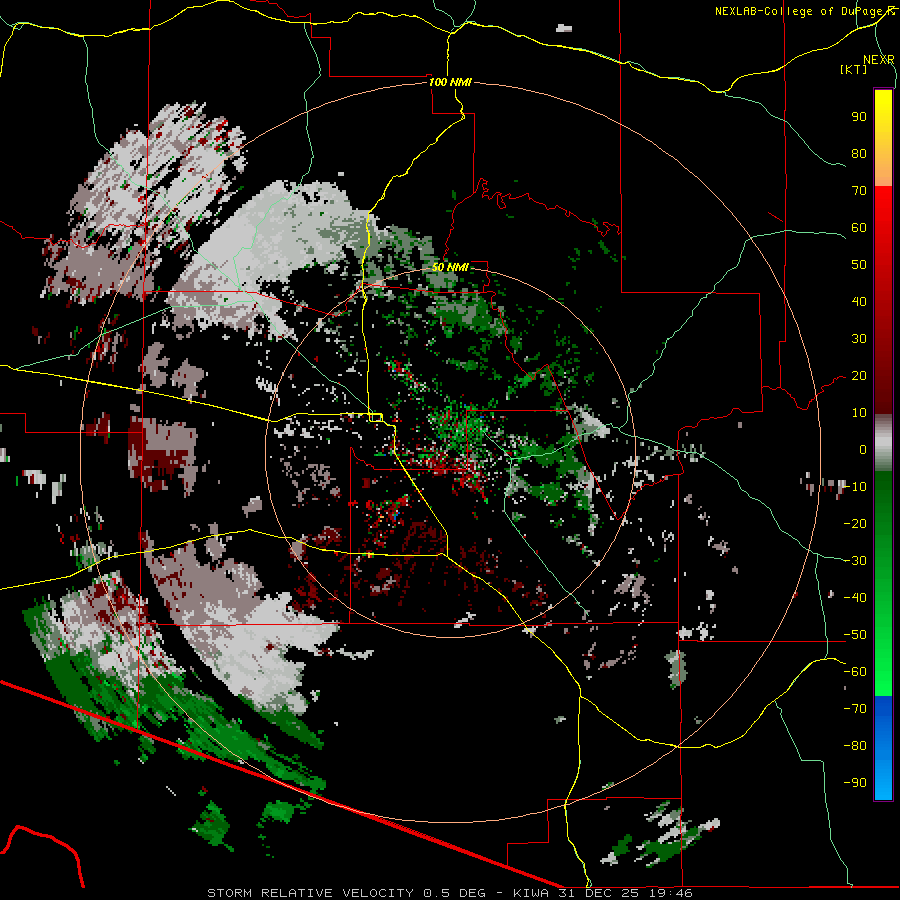Screen dimensions: 900x900
Task: Select the -30 value on velocity scale
Action: 855,561
